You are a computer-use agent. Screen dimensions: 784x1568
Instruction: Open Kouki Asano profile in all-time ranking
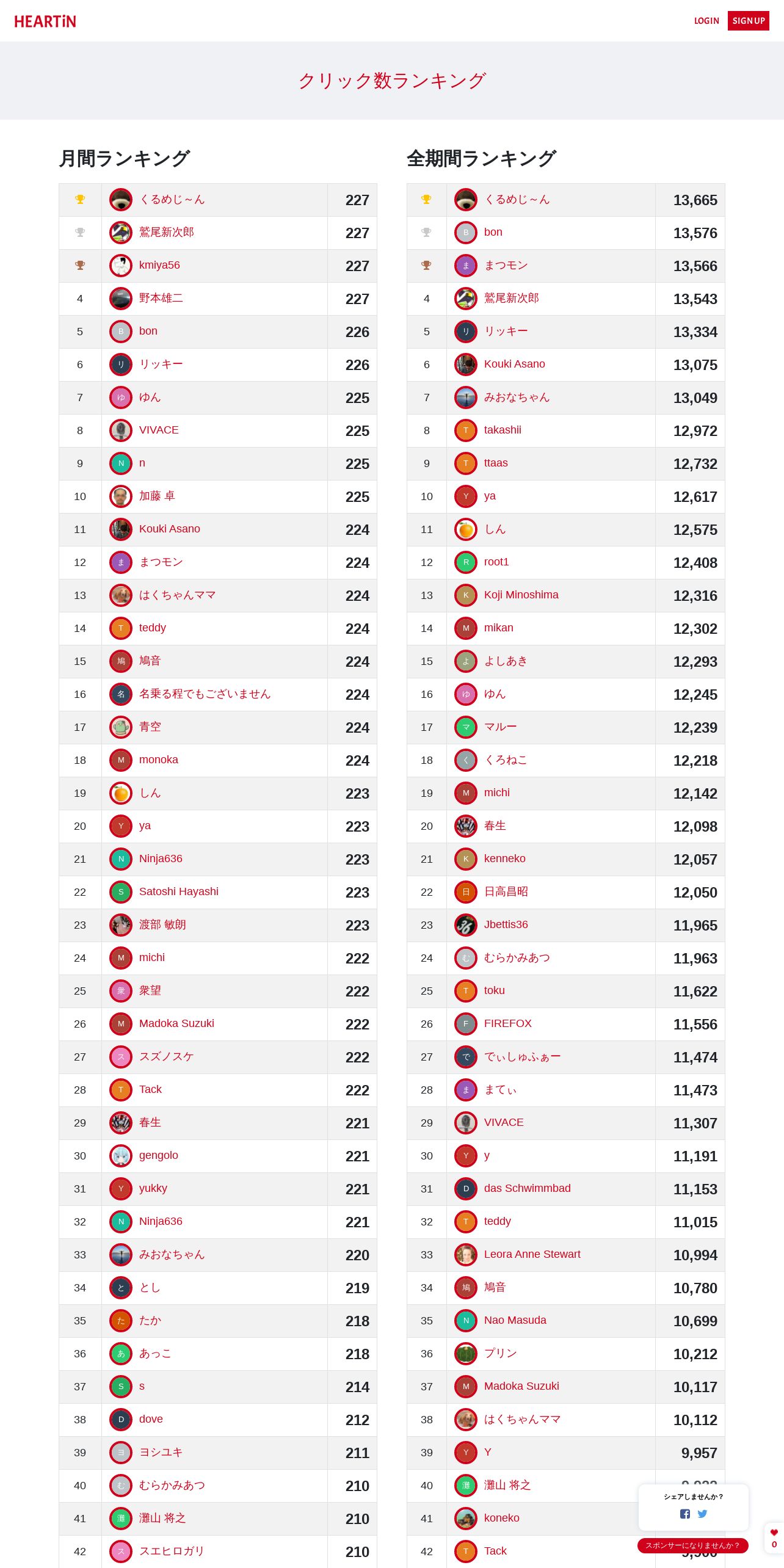[514, 364]
